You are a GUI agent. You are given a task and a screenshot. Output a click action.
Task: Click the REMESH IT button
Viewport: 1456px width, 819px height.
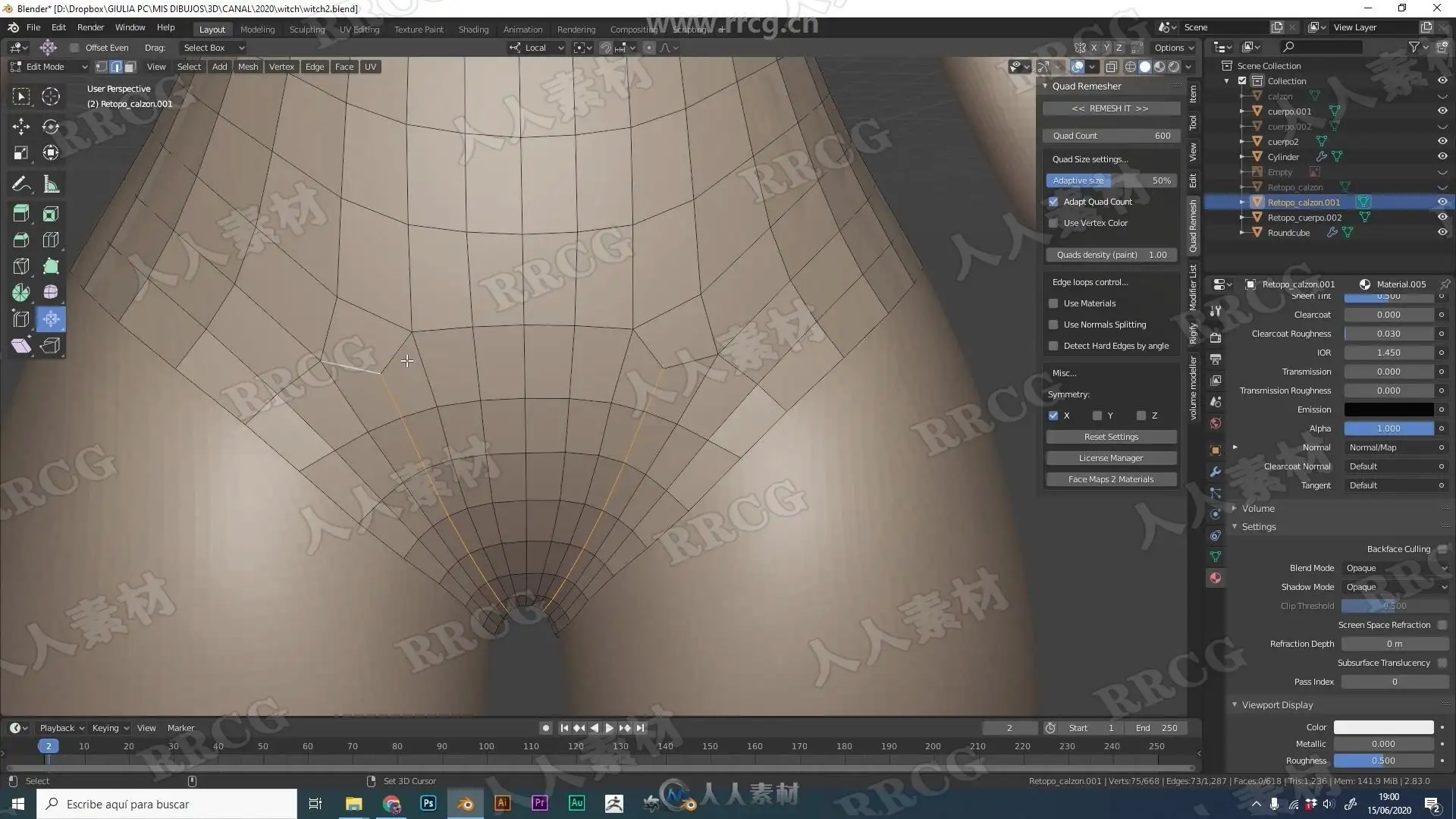[x=1110, y=108]
